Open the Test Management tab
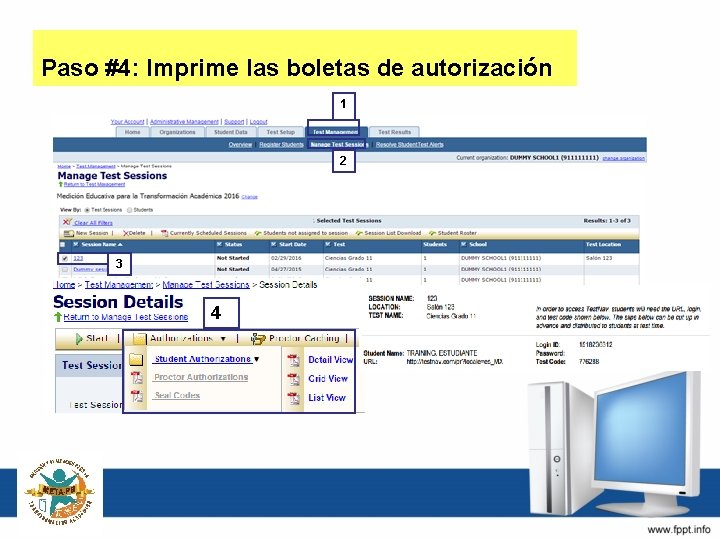 coord(335,132)
